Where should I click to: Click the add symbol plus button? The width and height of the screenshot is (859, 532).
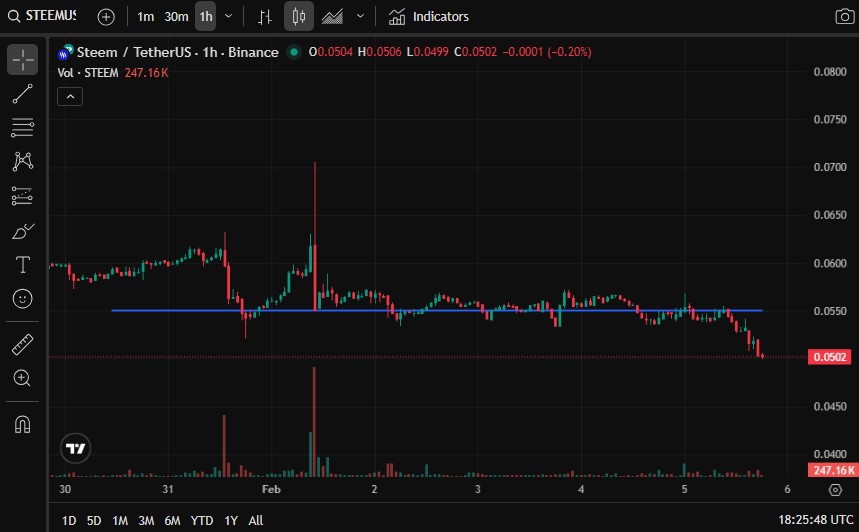[x=106, y=16]
